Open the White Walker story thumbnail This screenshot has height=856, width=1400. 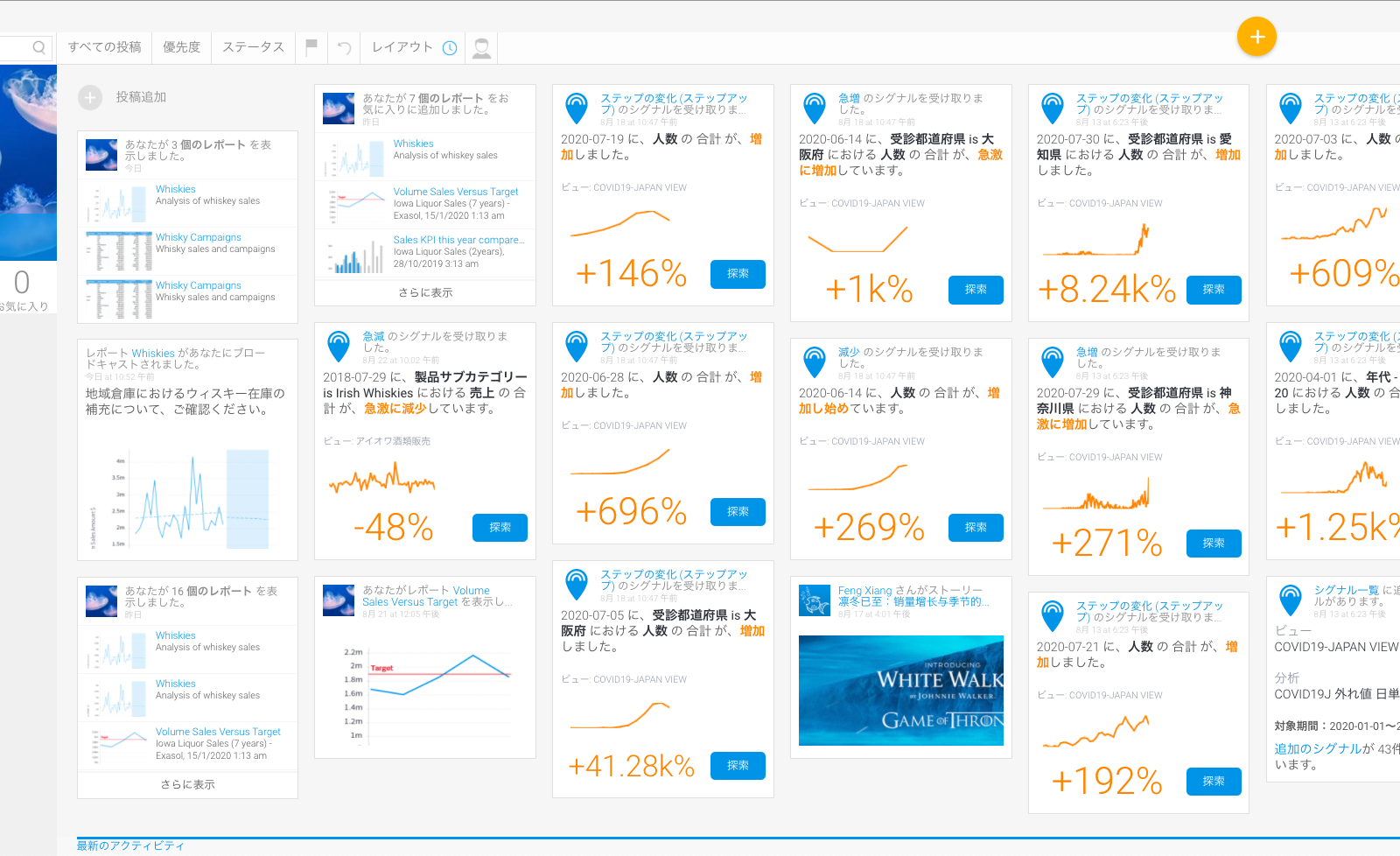coord(901,691)
